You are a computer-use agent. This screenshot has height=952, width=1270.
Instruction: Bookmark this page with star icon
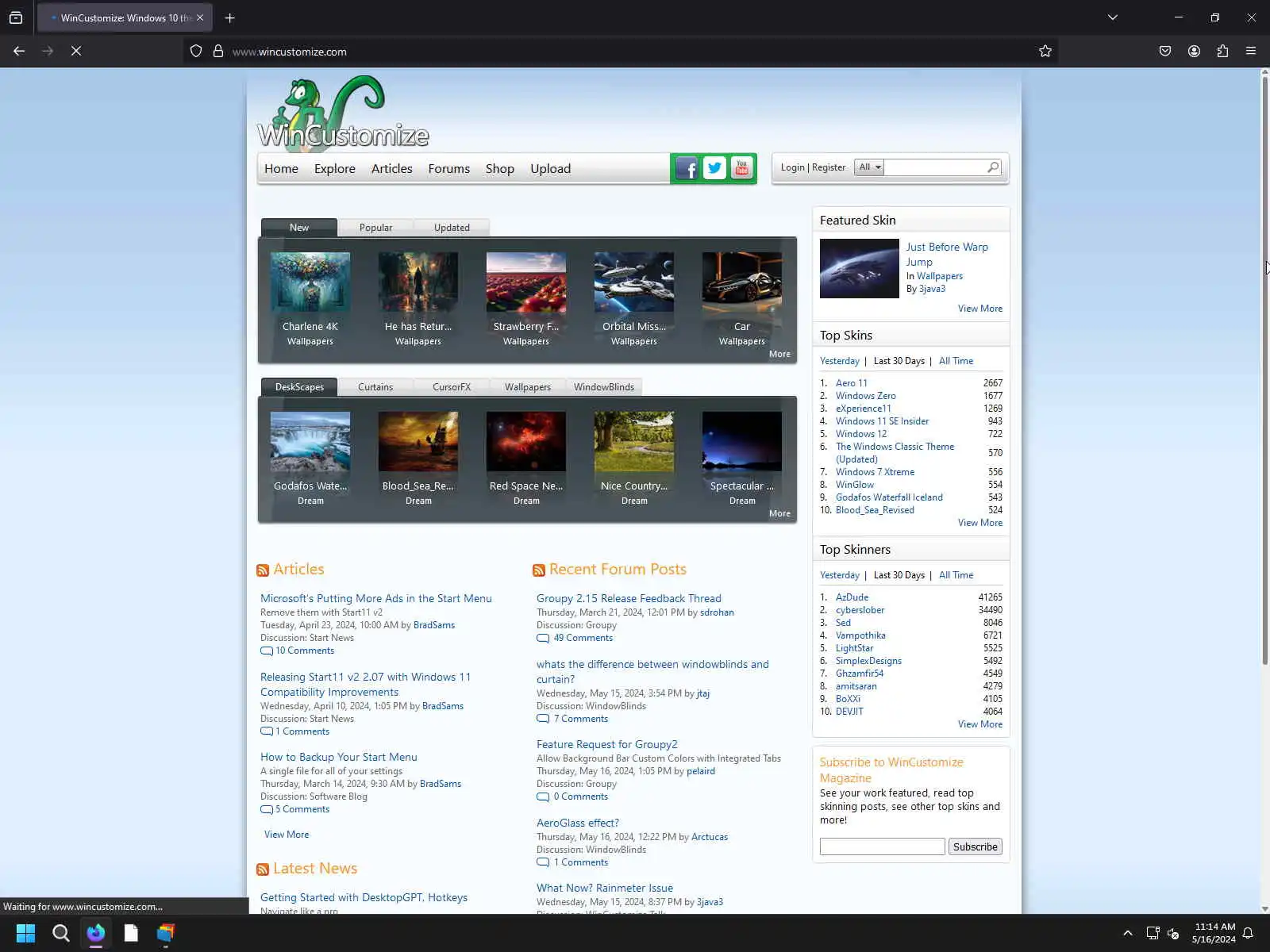[1045, 52]
